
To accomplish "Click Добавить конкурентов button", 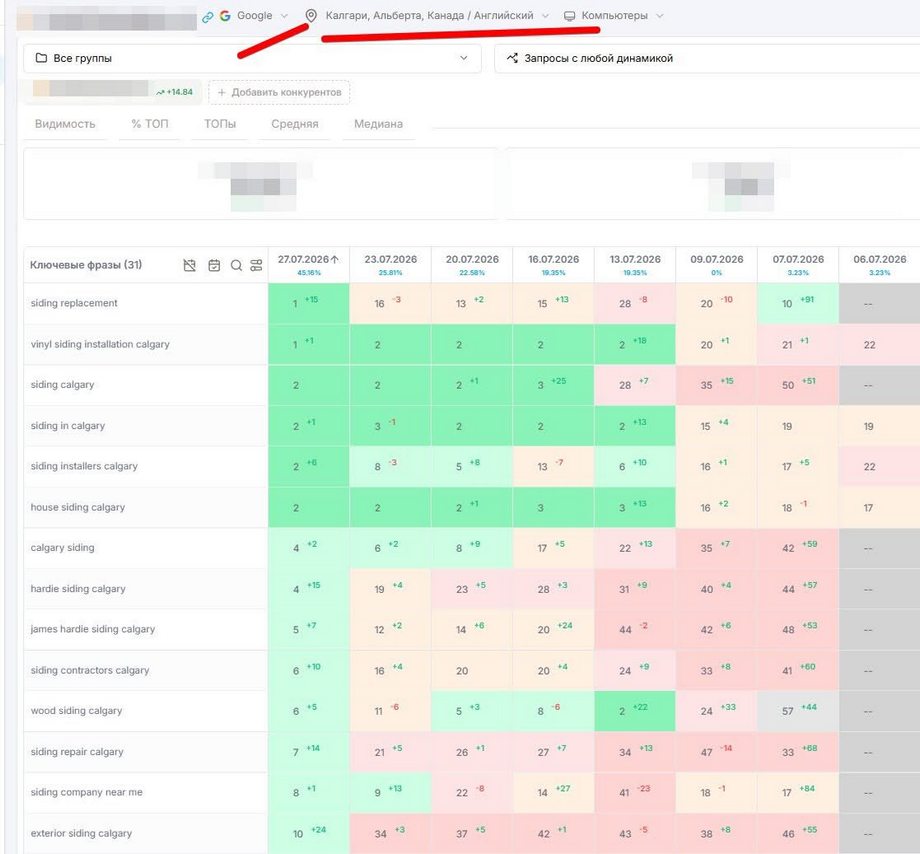I will tap(279, 92).
